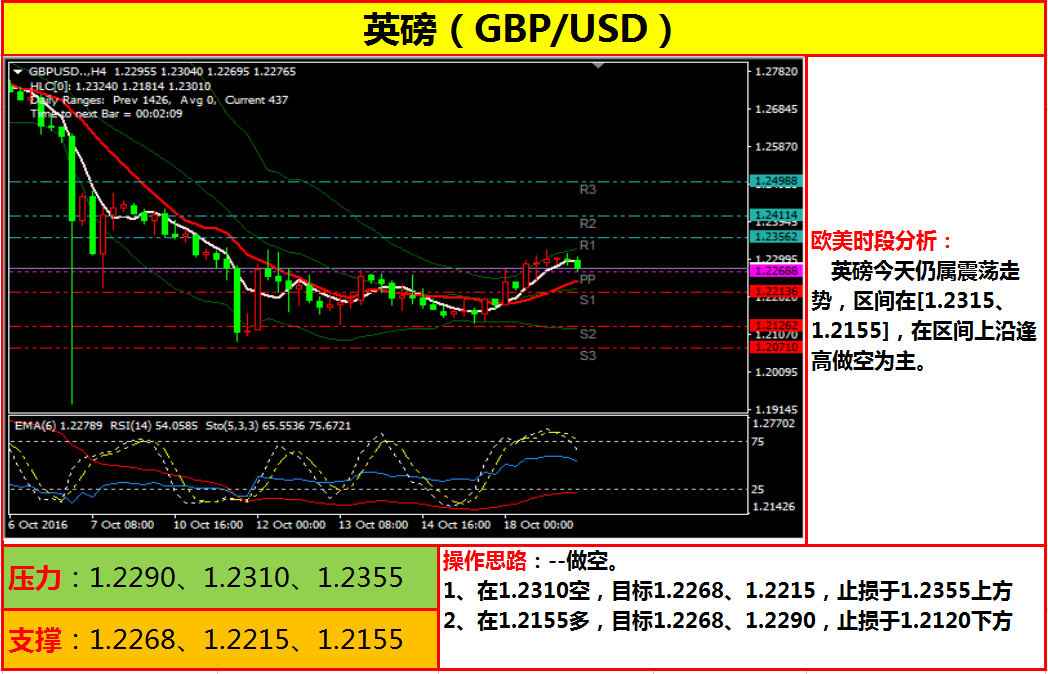Select the S3 support label
Image resolution: width=1048 pixels, height=674 pixels.
click(587, 356)
